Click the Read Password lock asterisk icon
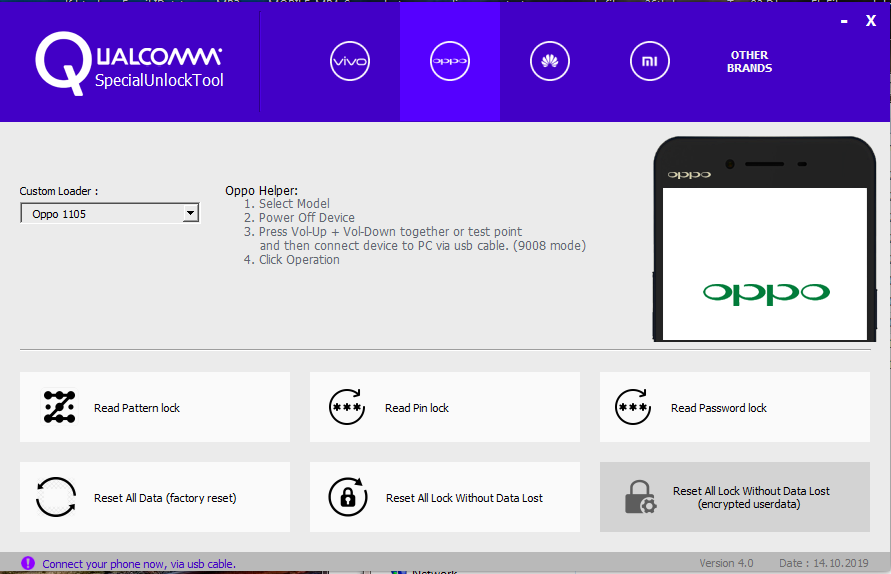The height and width of the screenshot is (574, 891). (632, 407)
